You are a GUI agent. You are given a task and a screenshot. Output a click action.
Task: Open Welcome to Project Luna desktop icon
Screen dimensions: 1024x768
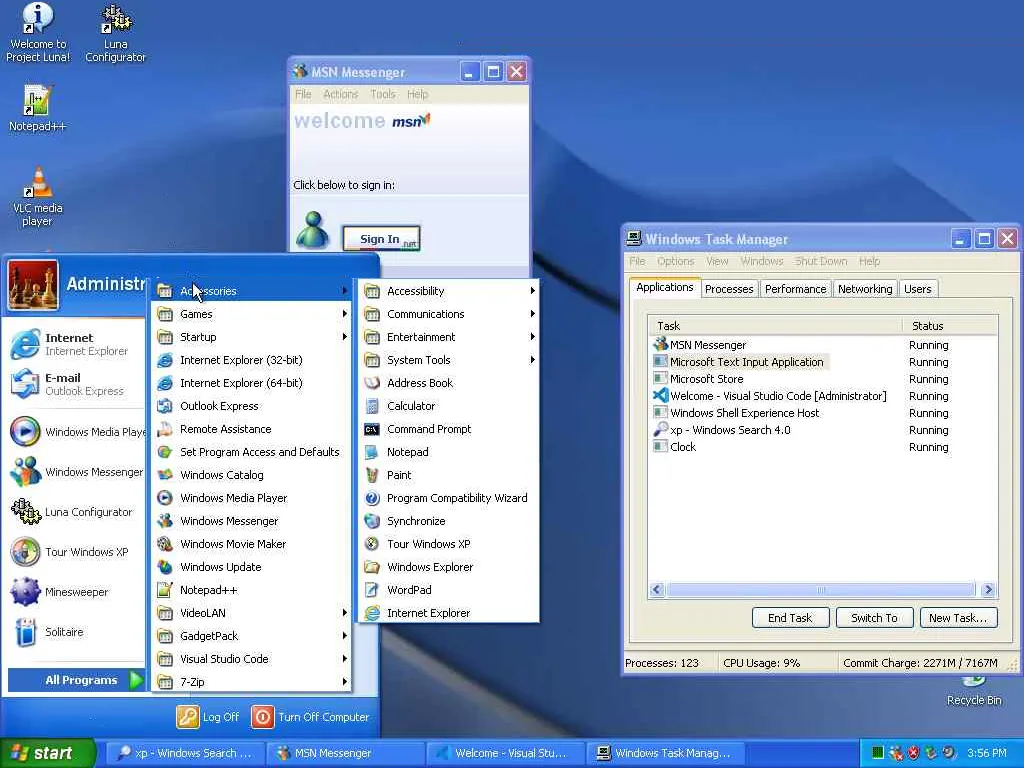pos(38,34)
